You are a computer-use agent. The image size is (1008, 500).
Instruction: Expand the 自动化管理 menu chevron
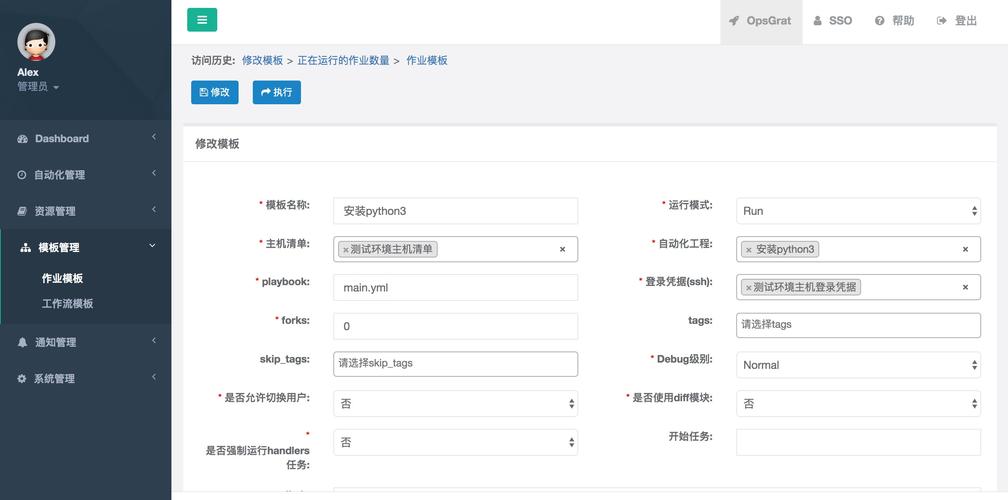pyautogui.click(x=154, y=173)
